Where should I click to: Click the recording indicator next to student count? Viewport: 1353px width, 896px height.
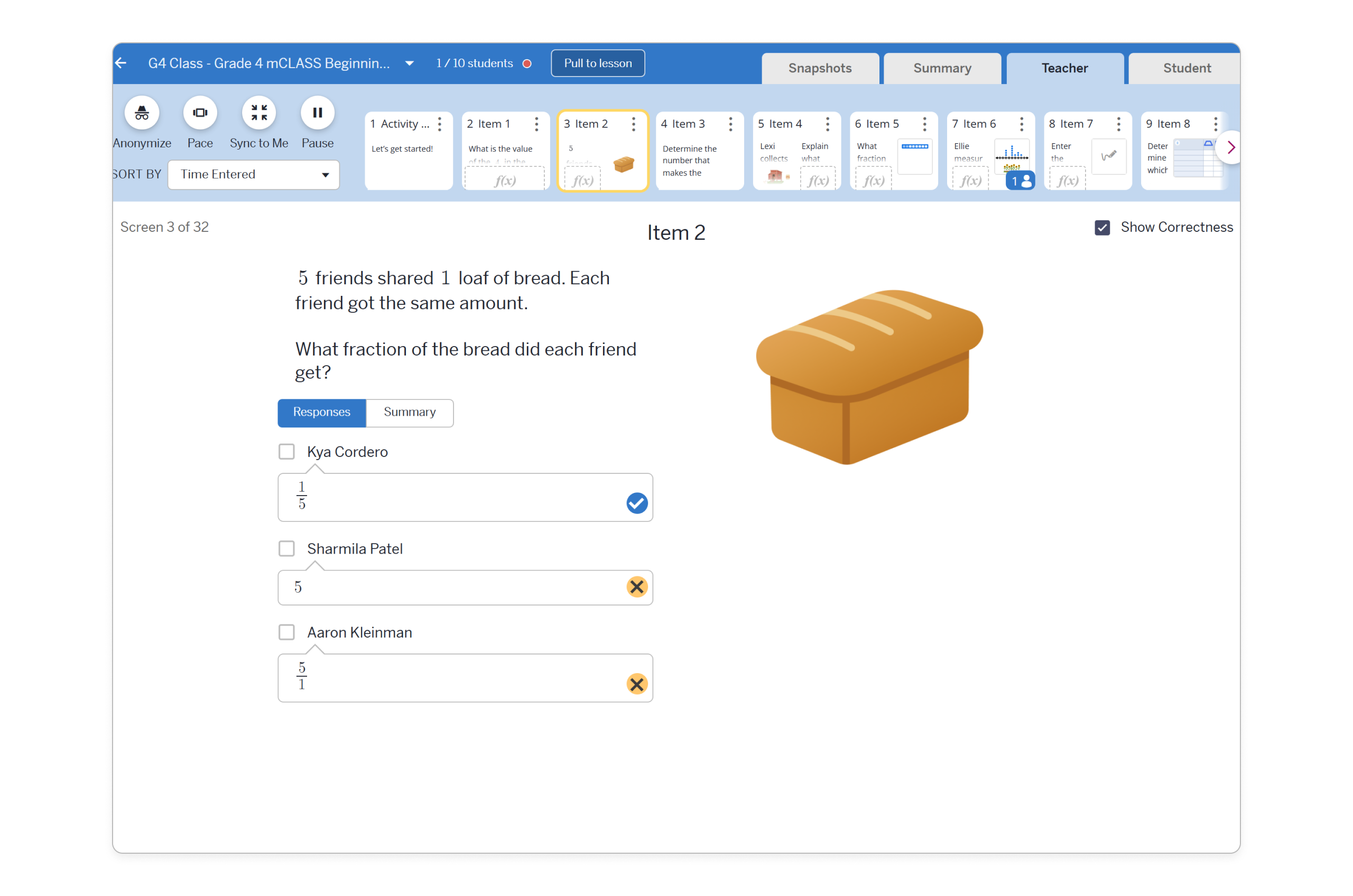click(527, 63)
